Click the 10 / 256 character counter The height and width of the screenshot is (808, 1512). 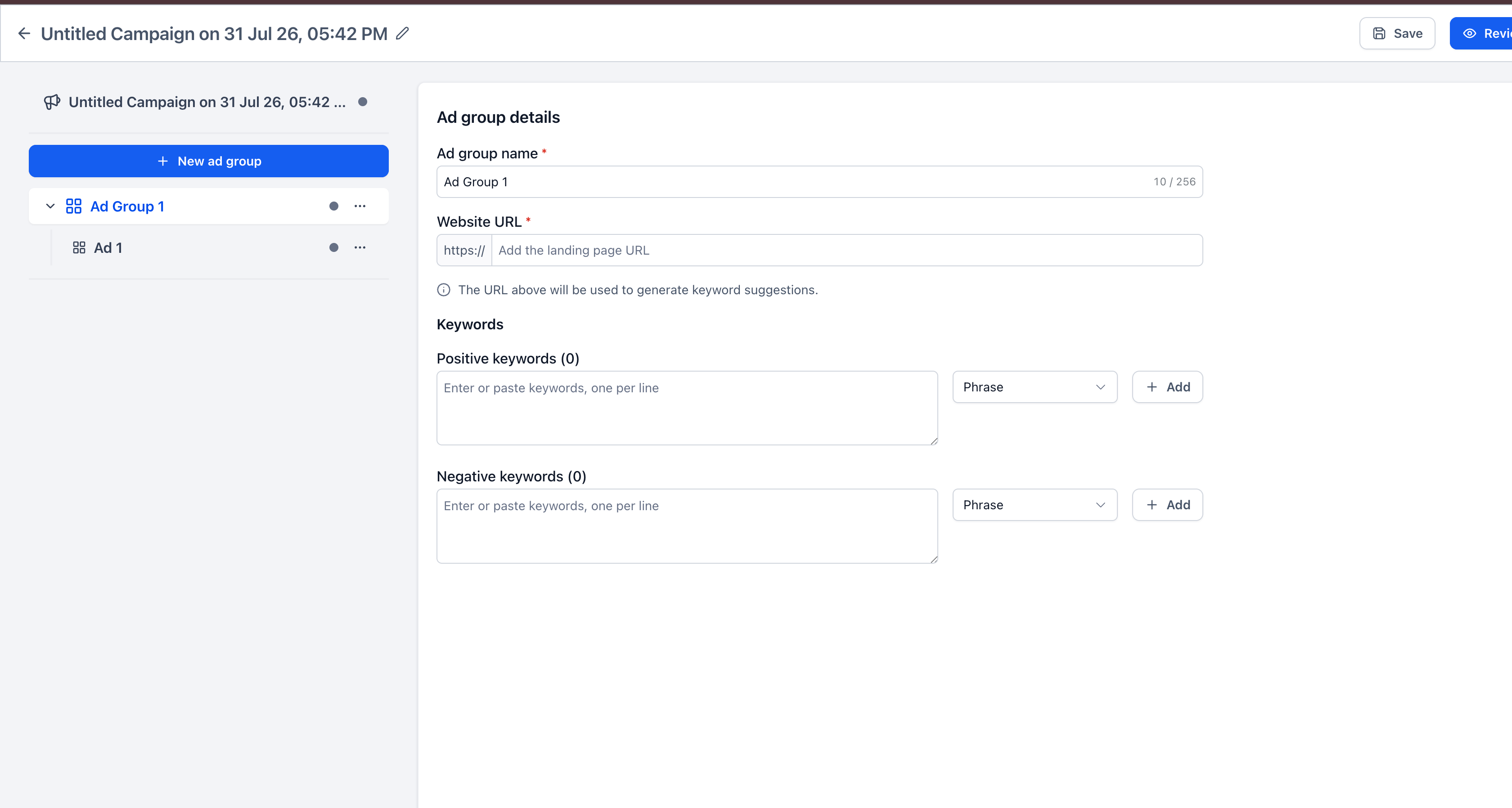1174,182
